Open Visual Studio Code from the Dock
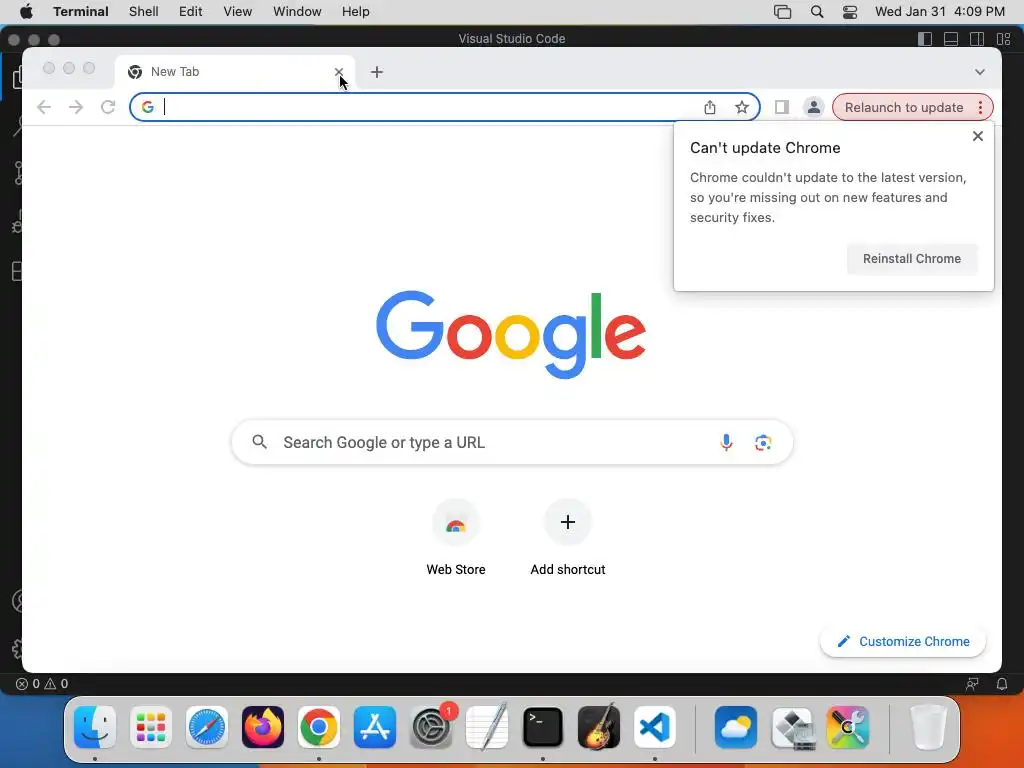 click(x=655, y=727)
